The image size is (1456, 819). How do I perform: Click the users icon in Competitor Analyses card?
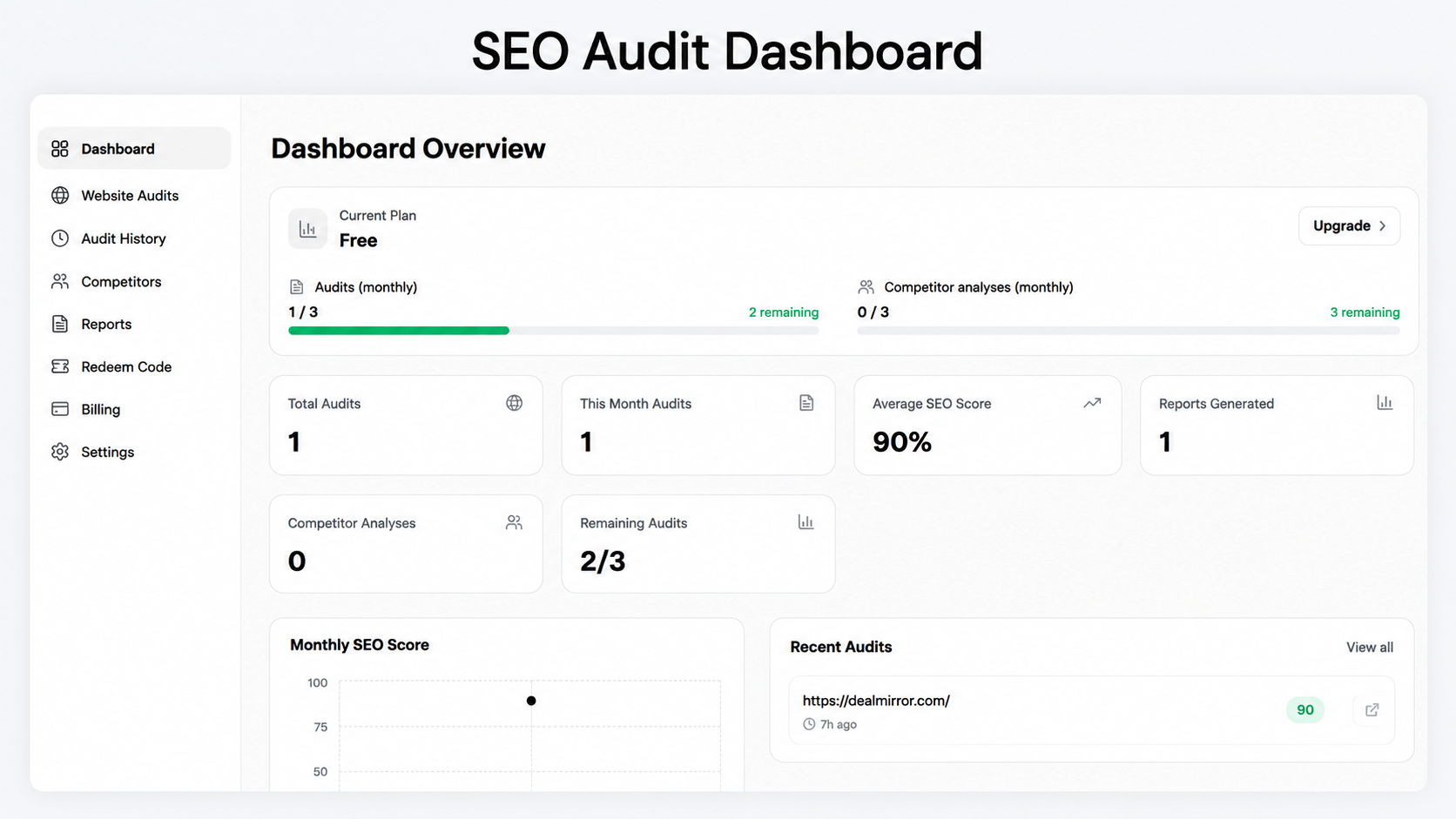tap(514, 522)
